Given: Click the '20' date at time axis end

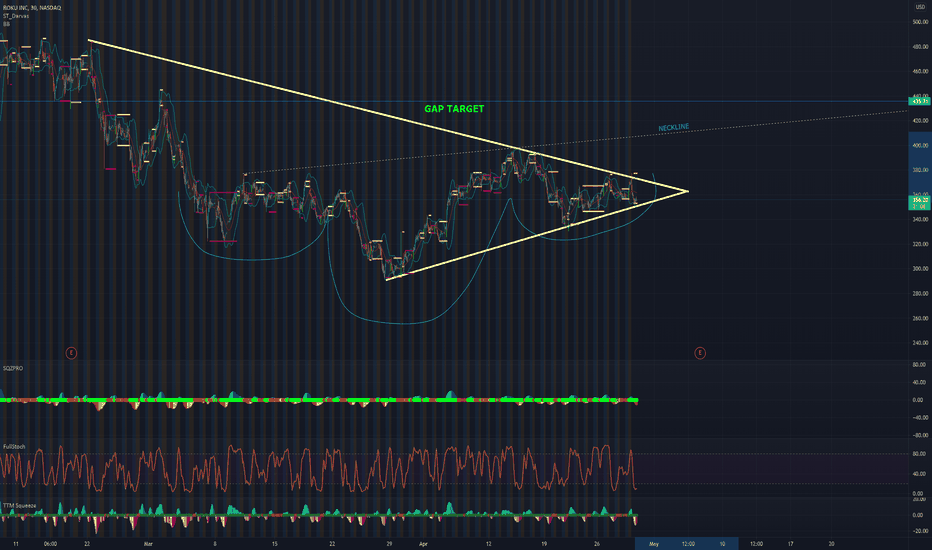Looking at the screenshot, I should coord(832,544).
